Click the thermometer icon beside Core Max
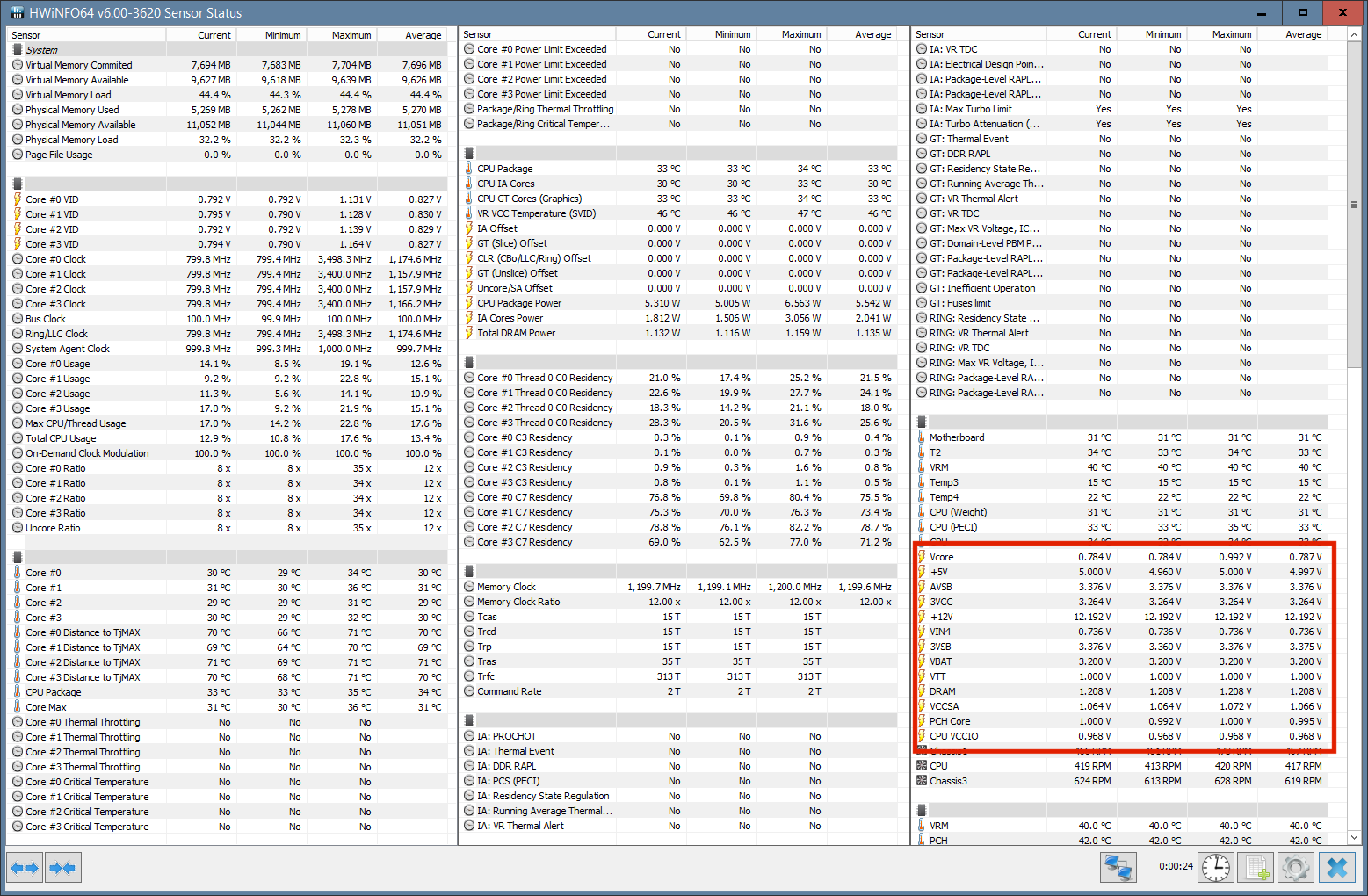This screenshot has height=896, width=1368. 18,707
